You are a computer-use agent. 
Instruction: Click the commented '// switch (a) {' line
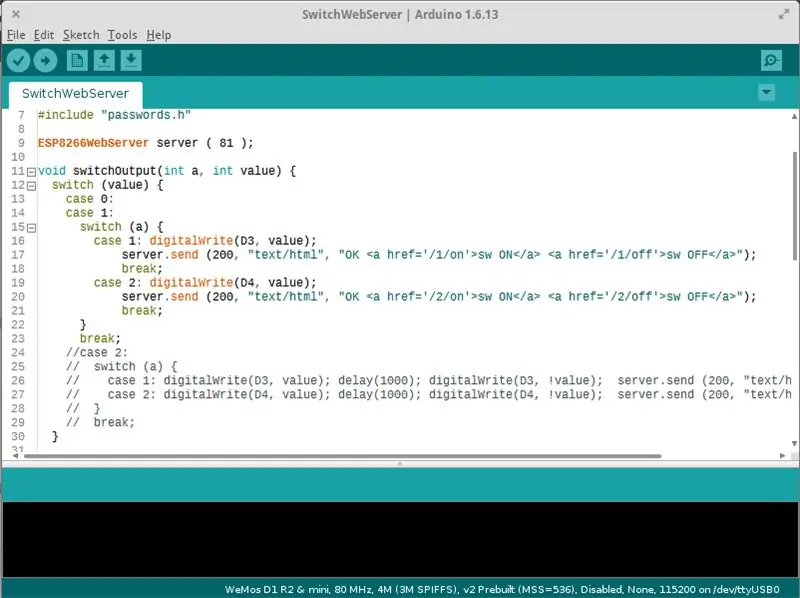(x=121, y=366)
